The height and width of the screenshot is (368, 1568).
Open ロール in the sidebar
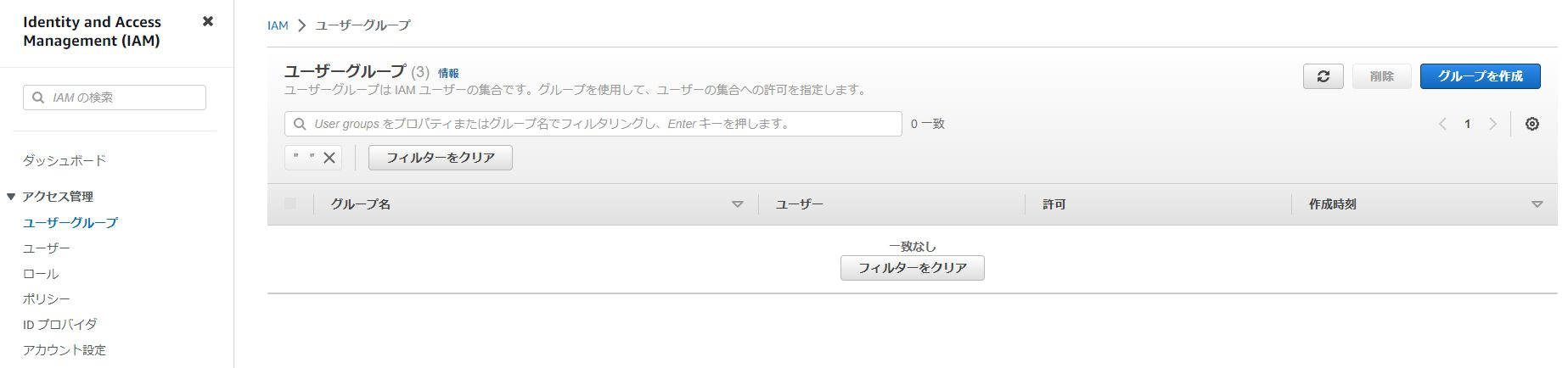(41, 274)
